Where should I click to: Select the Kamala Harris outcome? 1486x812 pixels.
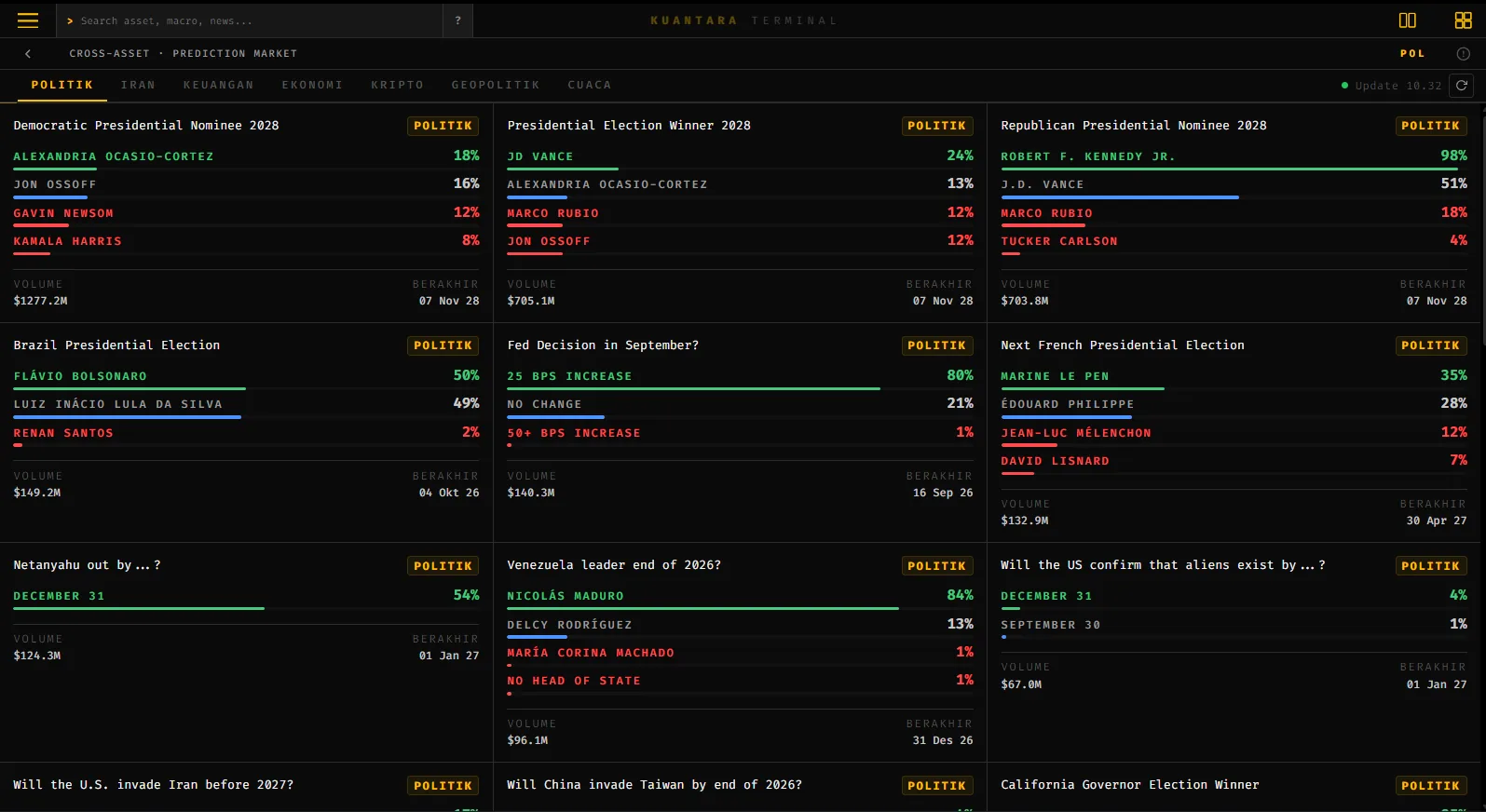click(246, 242)
